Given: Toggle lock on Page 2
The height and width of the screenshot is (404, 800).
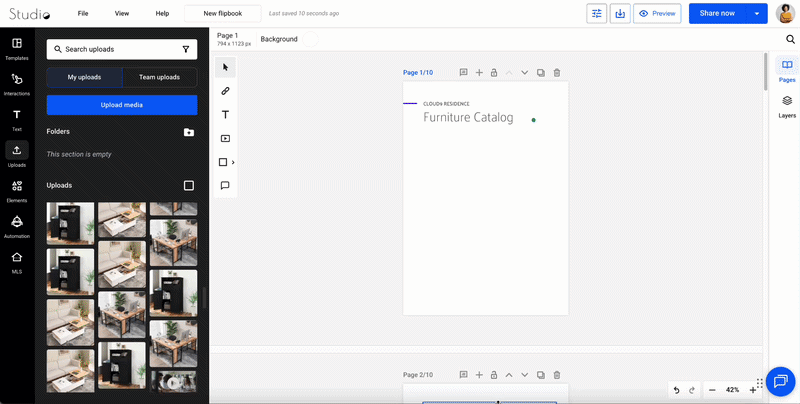Looking at the screenshot, I should [x=494, y=375].
